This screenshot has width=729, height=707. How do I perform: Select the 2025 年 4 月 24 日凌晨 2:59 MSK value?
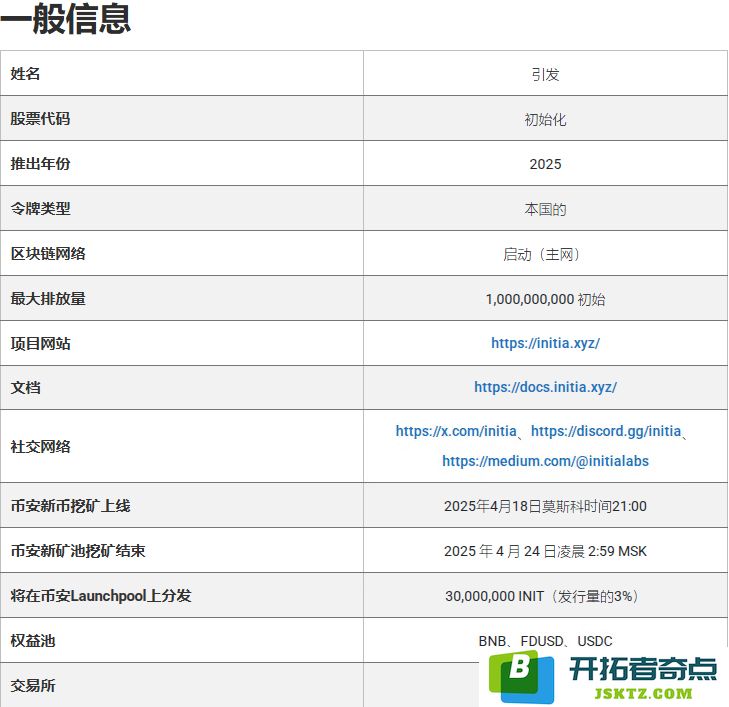click(545, 551)
